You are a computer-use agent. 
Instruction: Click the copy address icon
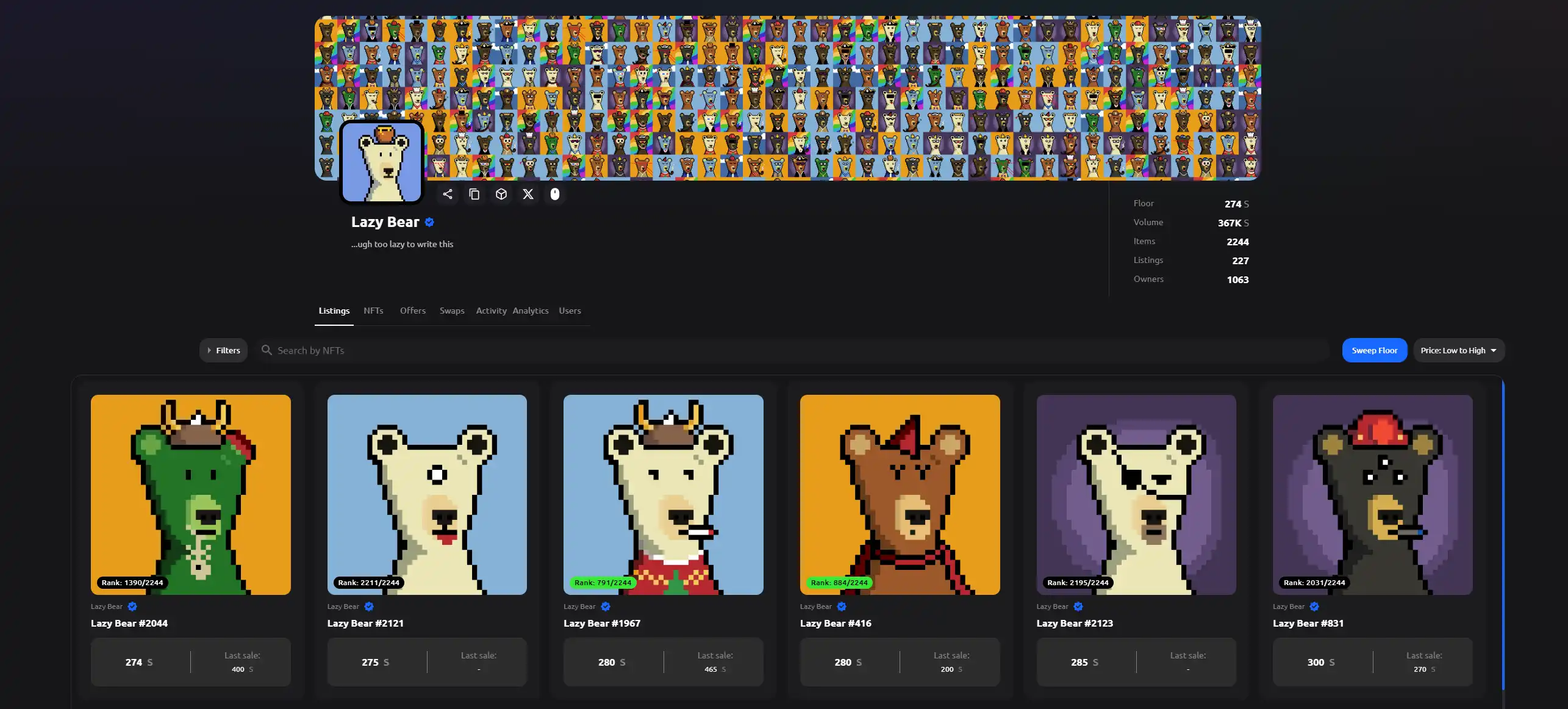tap(474, 194)
